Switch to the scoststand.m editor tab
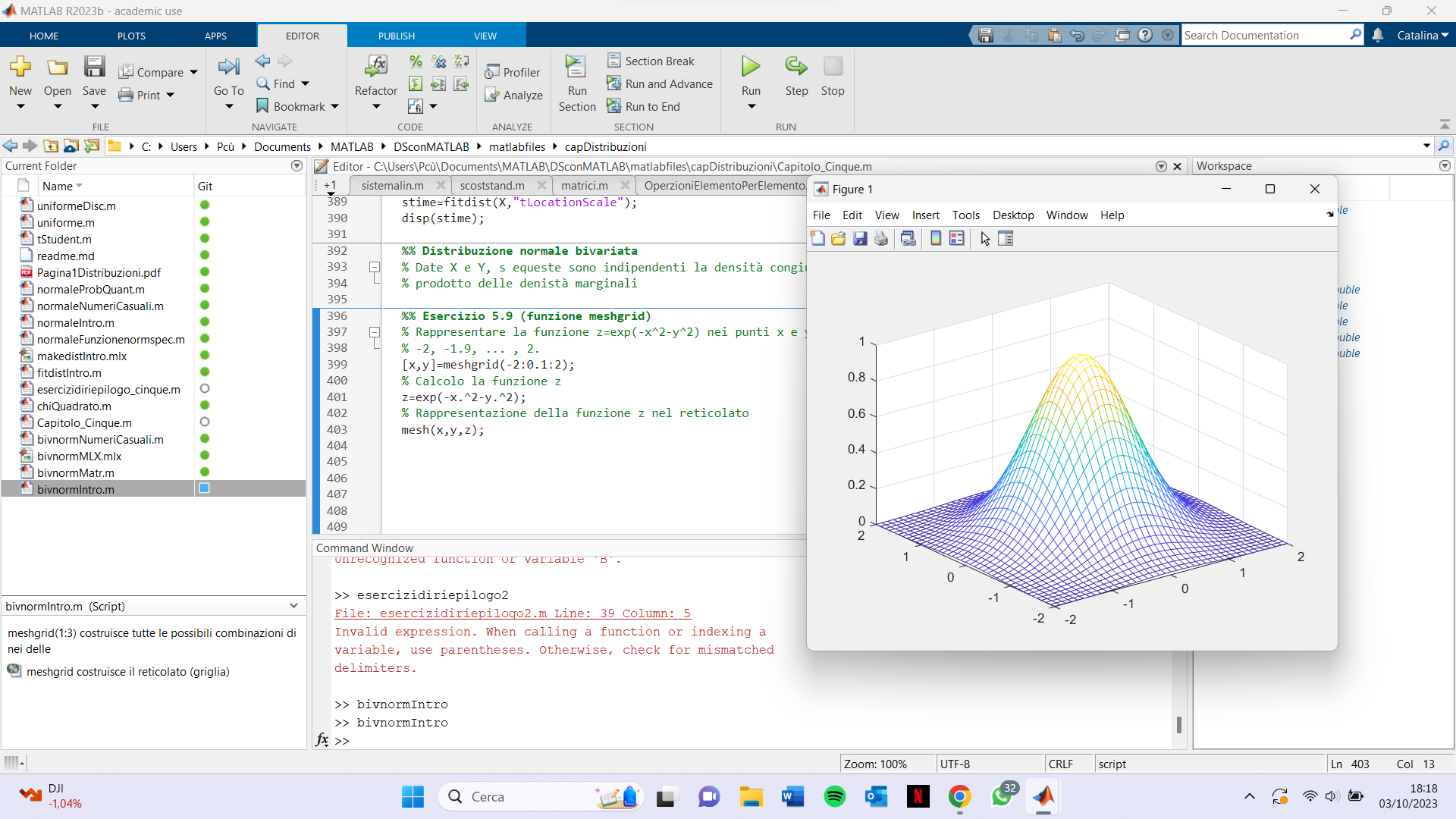Image resolution: width=1456 pixels, height=819 pixels. [x=492, y=185]
